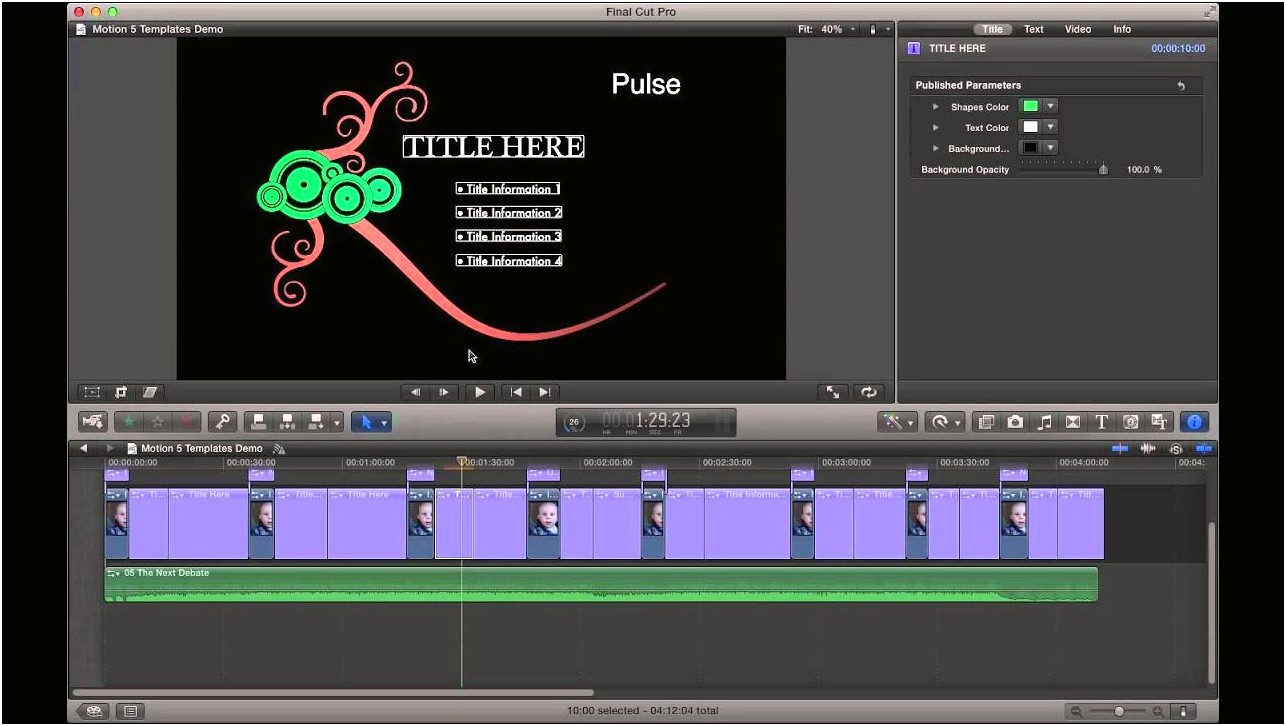Click the green Shapes Color swatch
The height and width of the screenshot is (726, 1286).
[x=1030, y=106]
